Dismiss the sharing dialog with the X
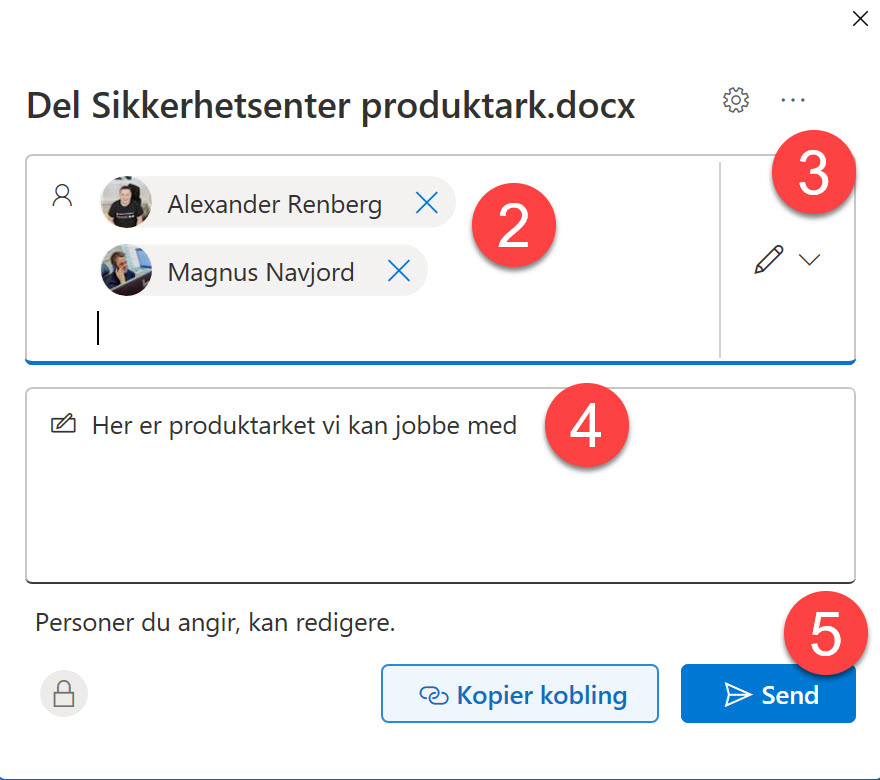 coord(860,18)
